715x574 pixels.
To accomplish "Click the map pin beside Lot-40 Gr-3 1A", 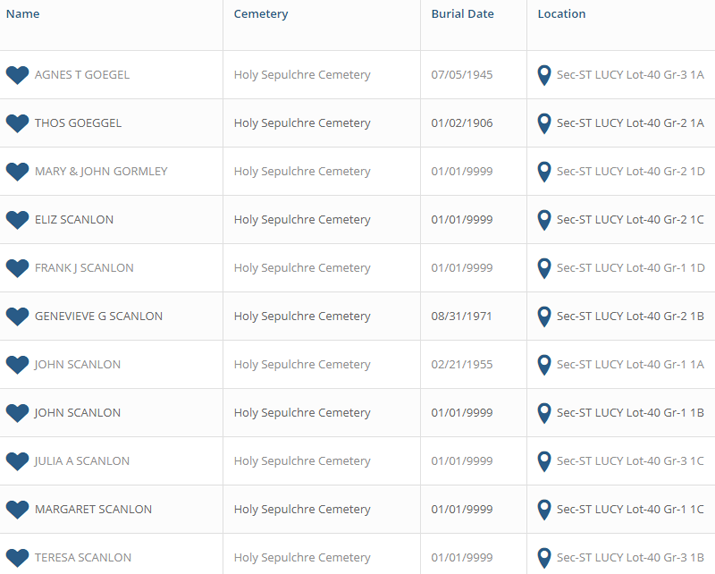I will coord(544,75).
